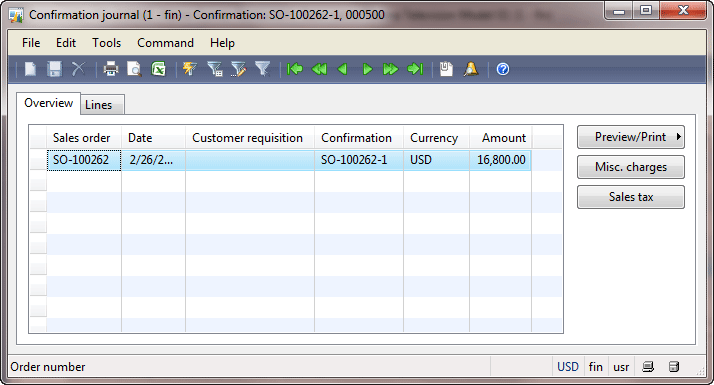
Task: Jump to previous page double arrow
Action: point(319,69)
